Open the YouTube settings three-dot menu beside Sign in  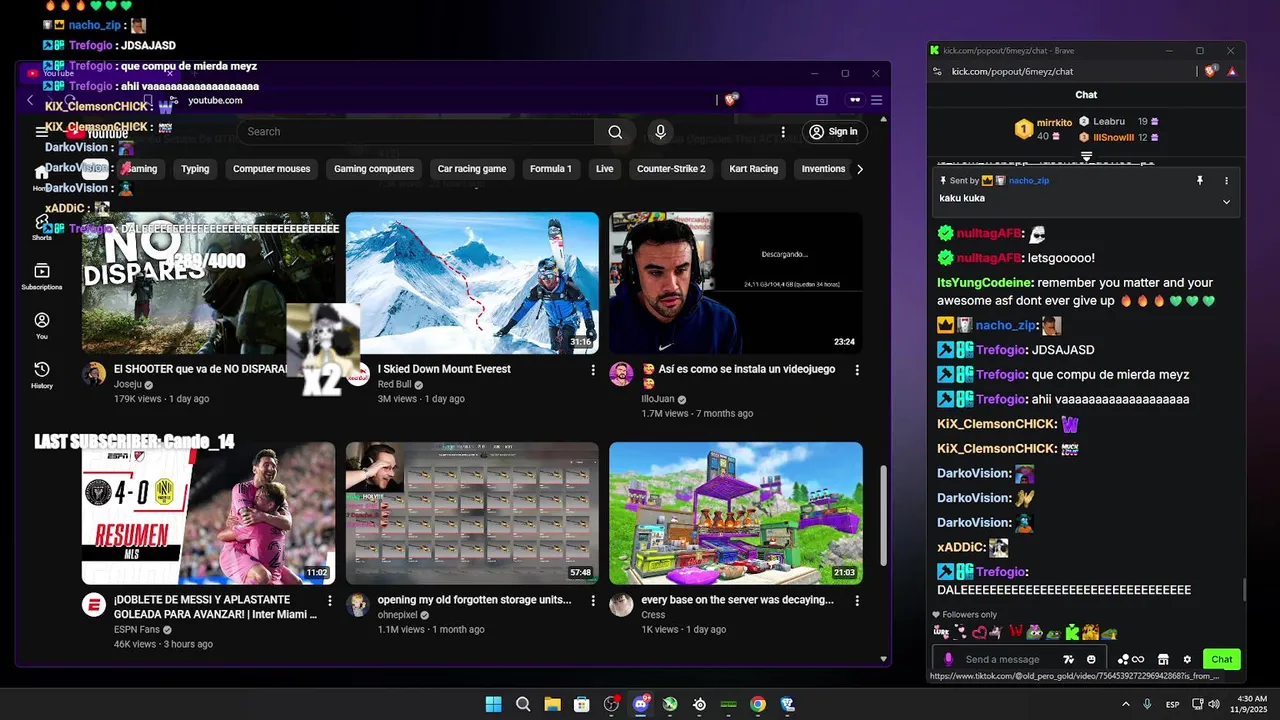pyautogui.click(x=783, y=132)
